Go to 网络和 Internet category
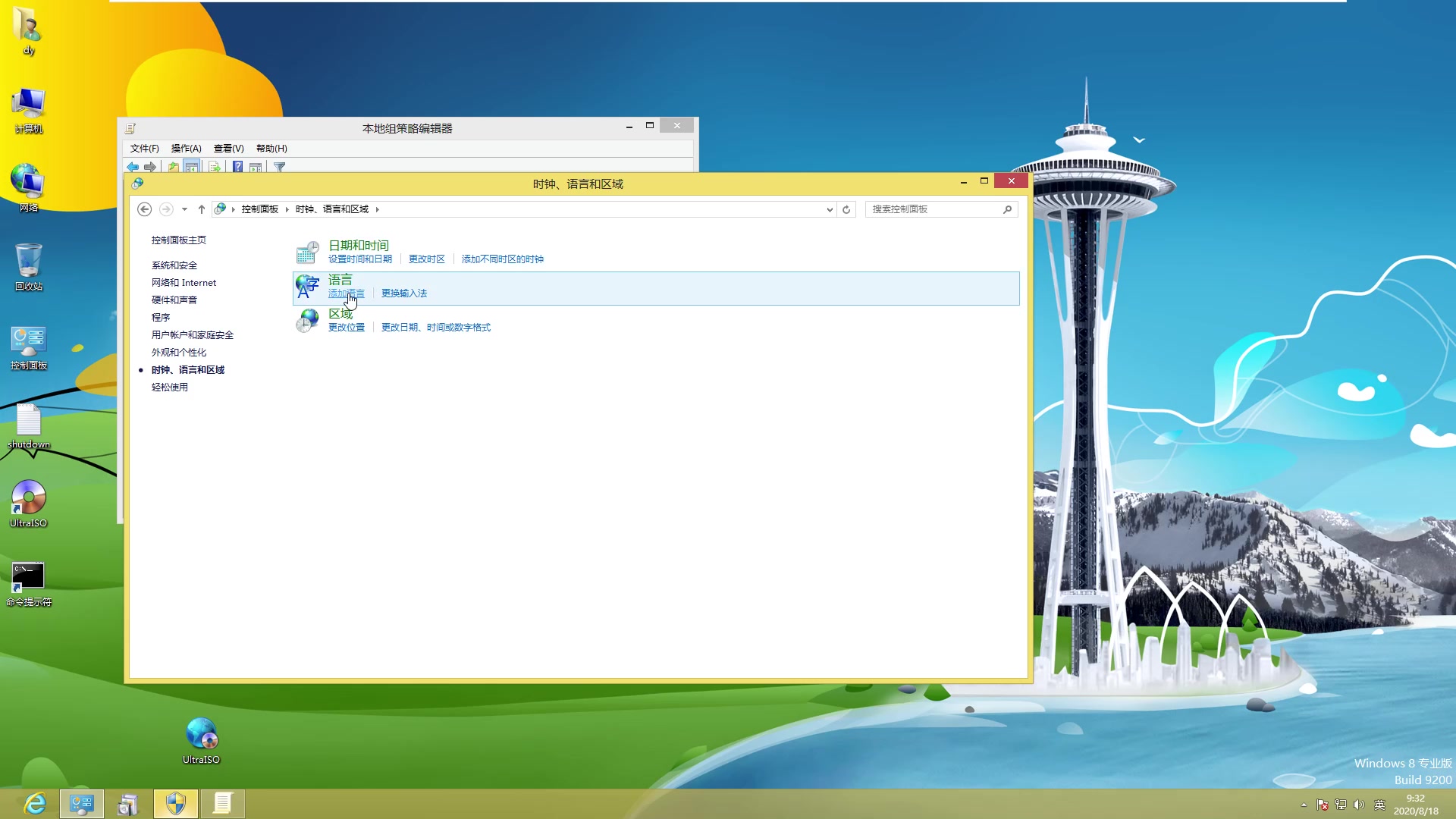 (184, 283)
